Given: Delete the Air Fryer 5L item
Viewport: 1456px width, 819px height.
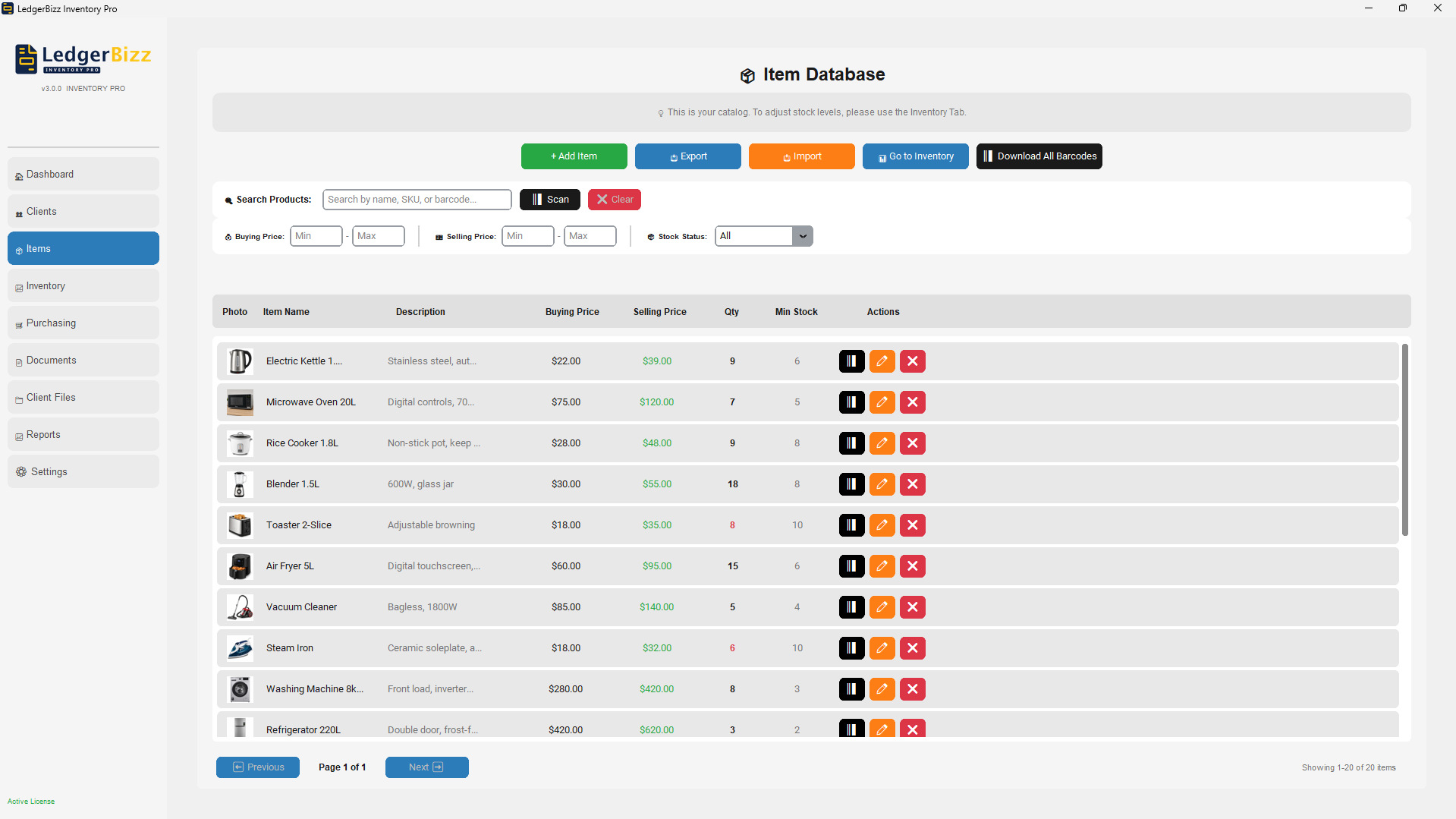Looking at the screenshot, I should pos(912,566).
